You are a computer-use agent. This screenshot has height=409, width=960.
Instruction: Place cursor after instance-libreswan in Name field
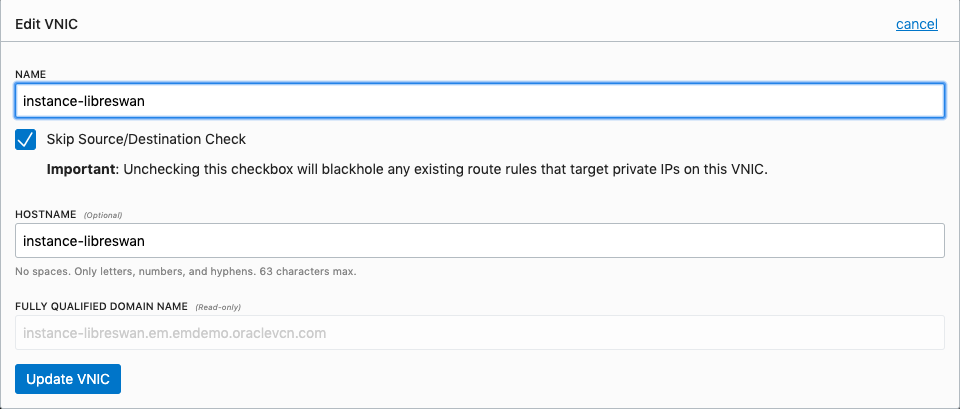coord(151,100)
